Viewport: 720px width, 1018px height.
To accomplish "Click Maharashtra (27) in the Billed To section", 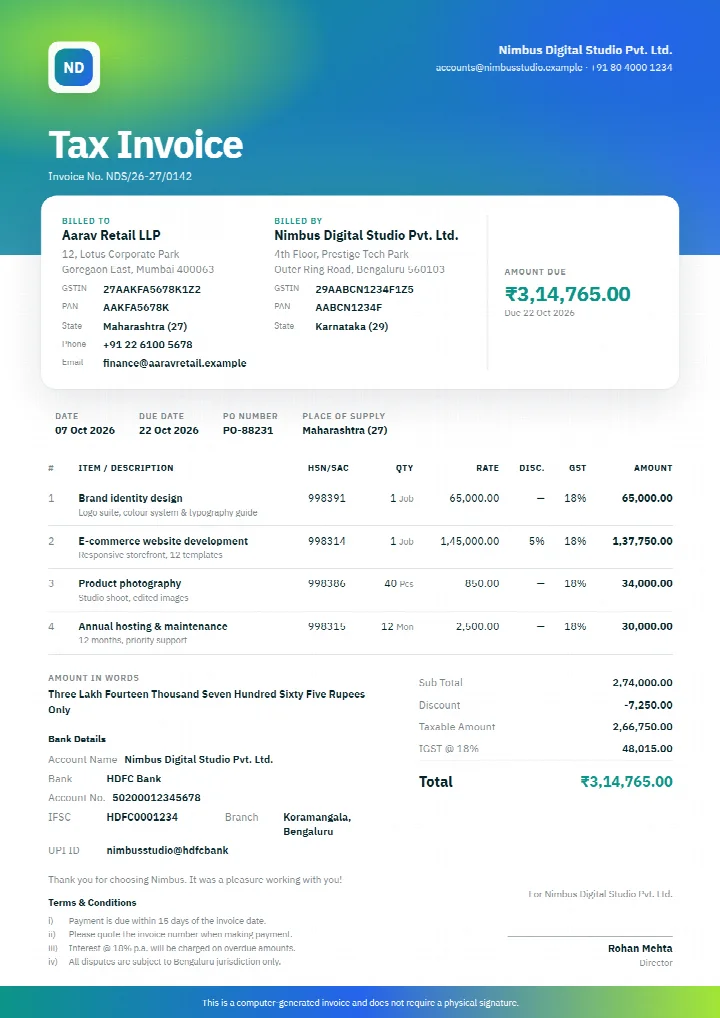I will pyautogui.click(x=145, y=327).
